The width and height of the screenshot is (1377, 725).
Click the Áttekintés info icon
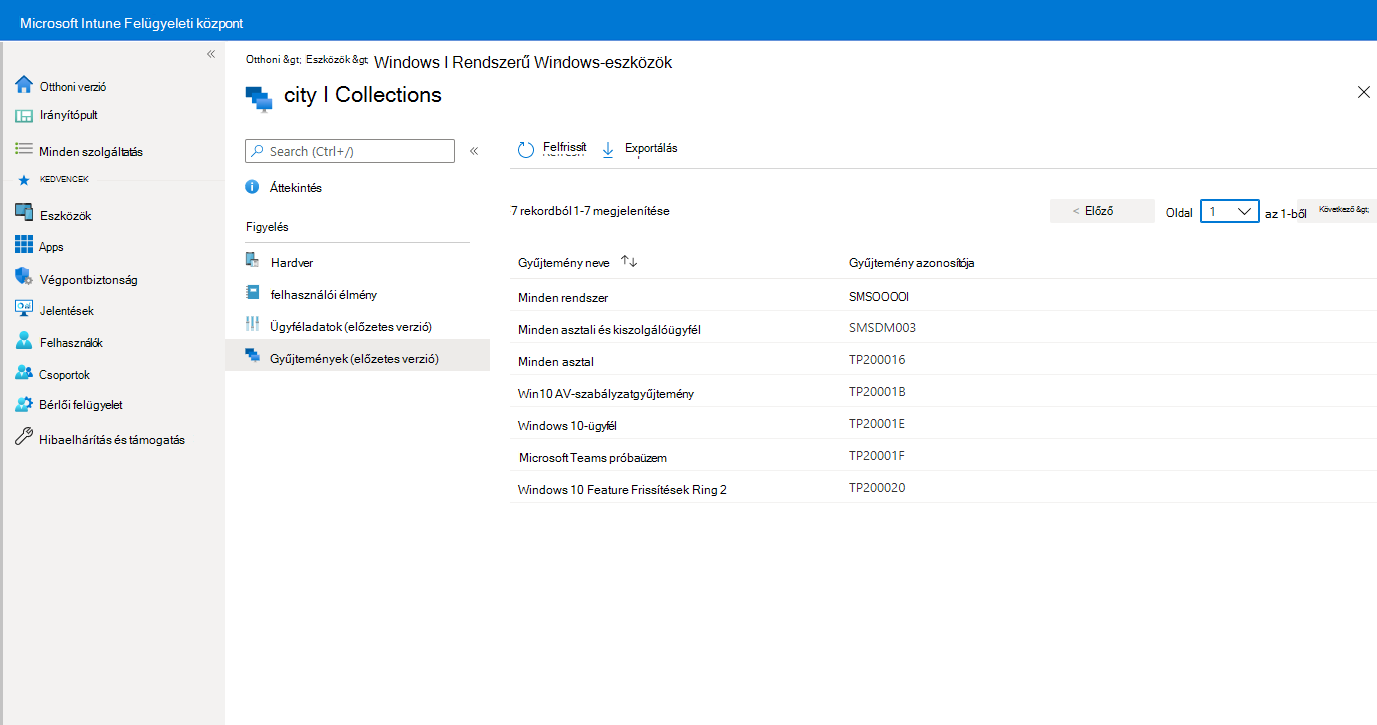pyautogui.click(x=252, y=187)
